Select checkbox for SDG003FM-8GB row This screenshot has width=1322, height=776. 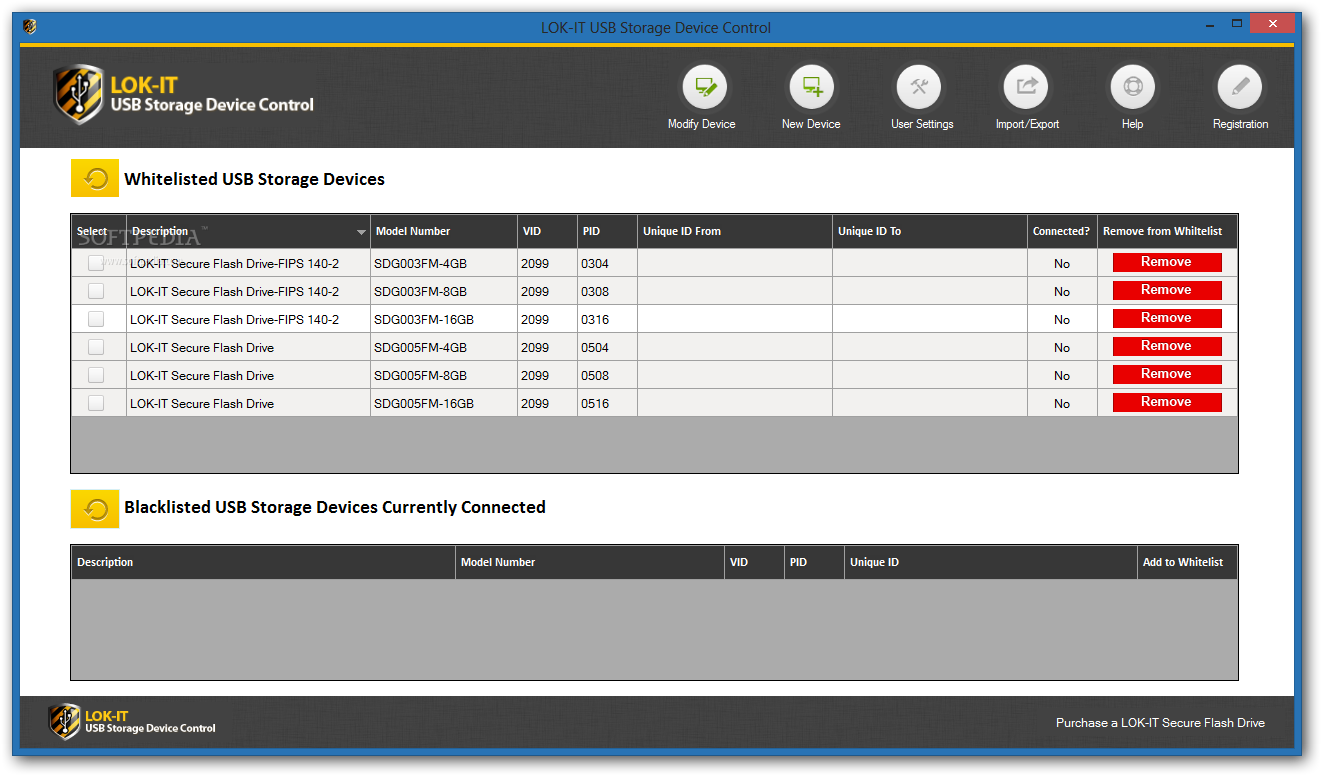tap(96, 291)
